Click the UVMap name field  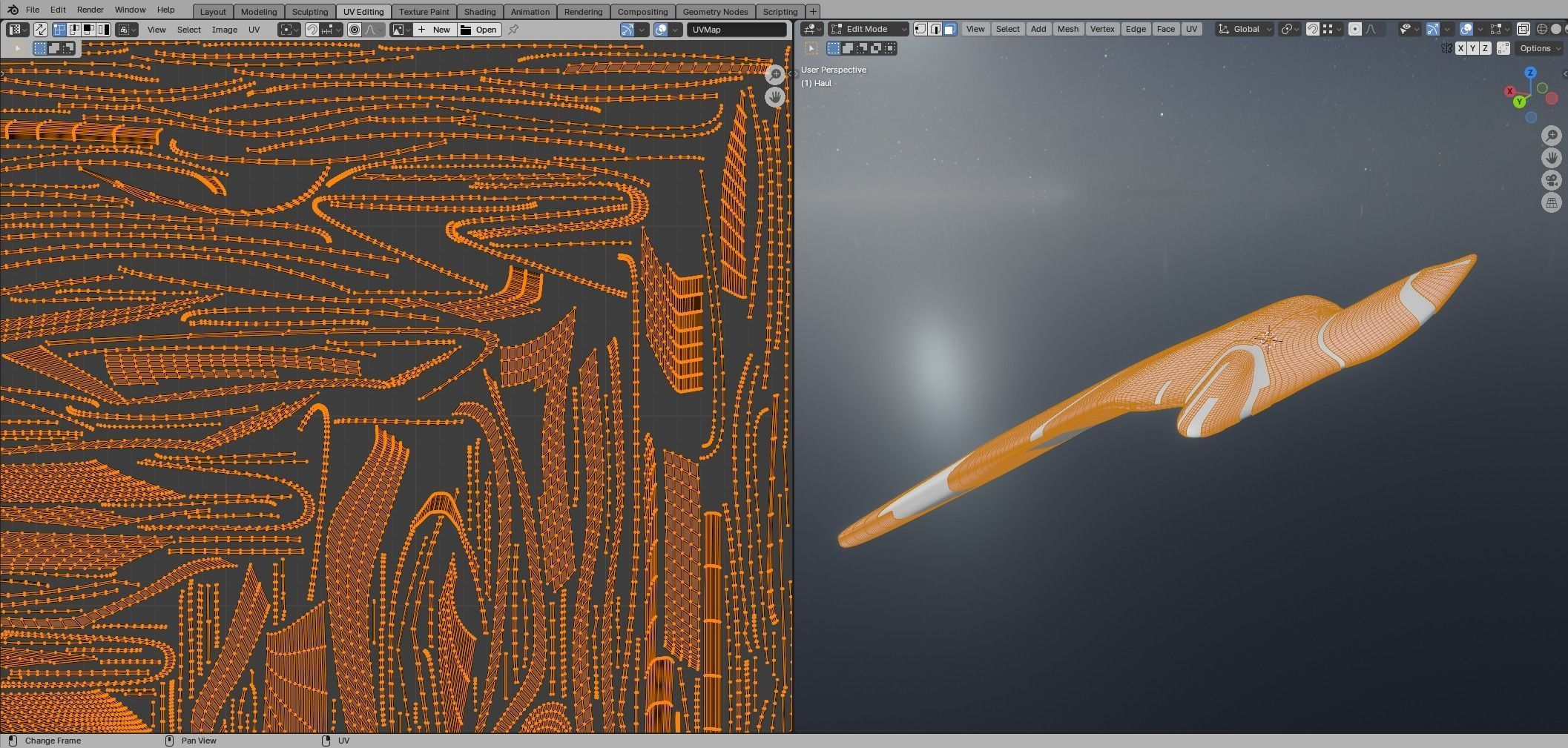[x=737, y=30]
